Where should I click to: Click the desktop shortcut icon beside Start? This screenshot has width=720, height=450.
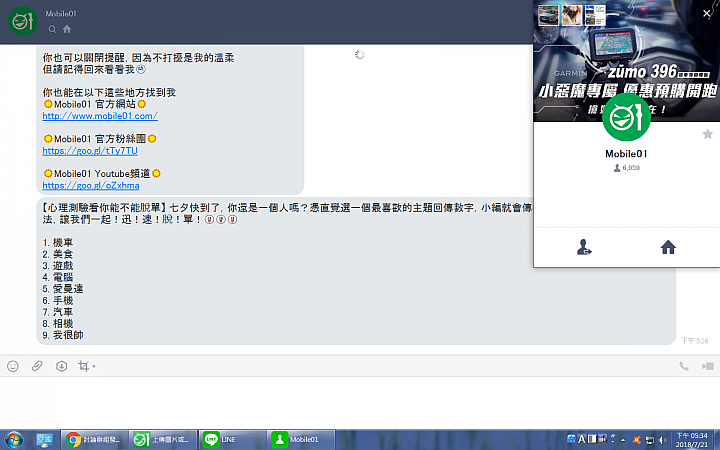coord(45,439)
